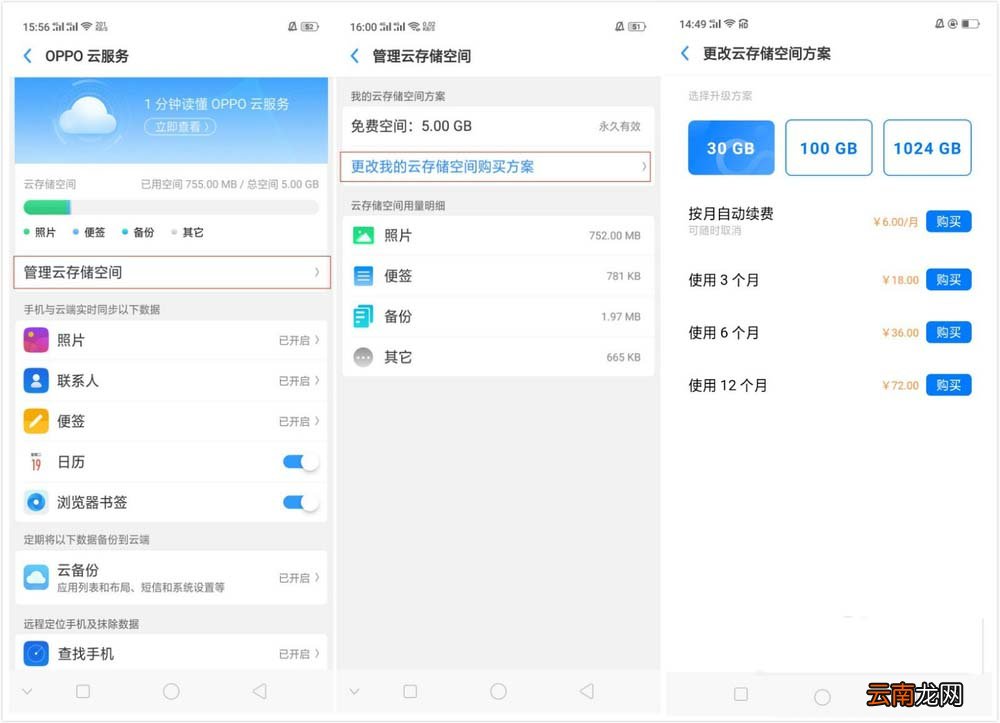Tap the back triangle in second phone
Viewport: 1000px width, 723px height.
(x=587, y=691)
